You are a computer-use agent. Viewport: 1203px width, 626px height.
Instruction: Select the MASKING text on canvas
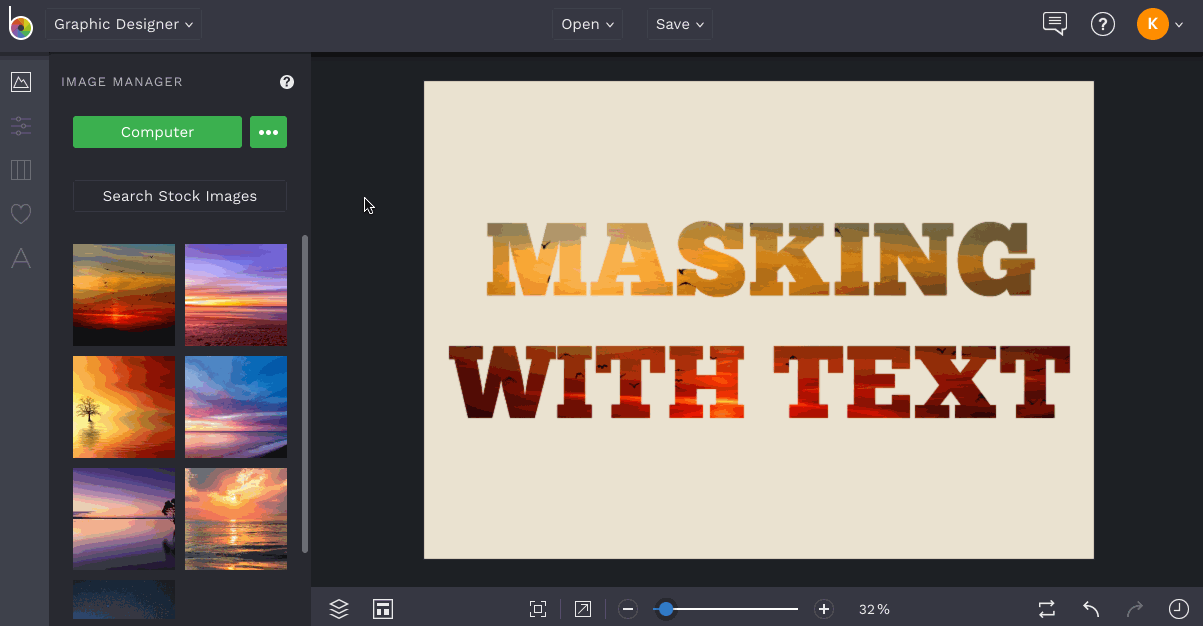pyautogui.click(x=760, y=260)
